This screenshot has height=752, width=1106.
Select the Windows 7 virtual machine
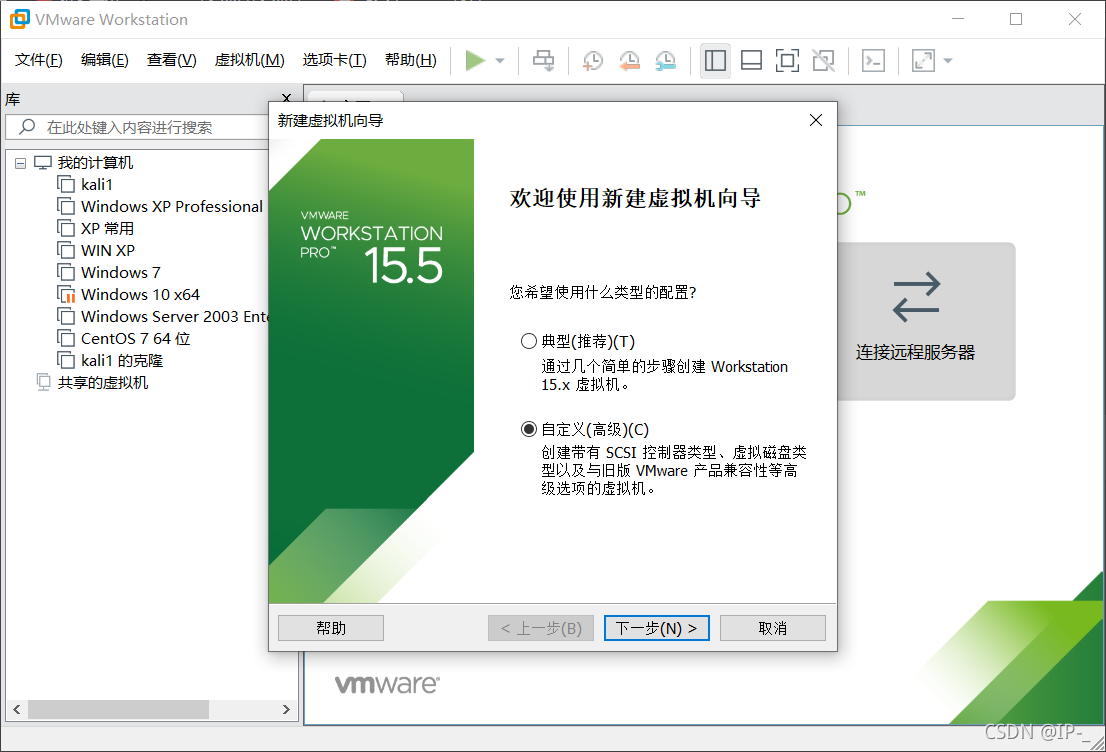coord(121,272)
